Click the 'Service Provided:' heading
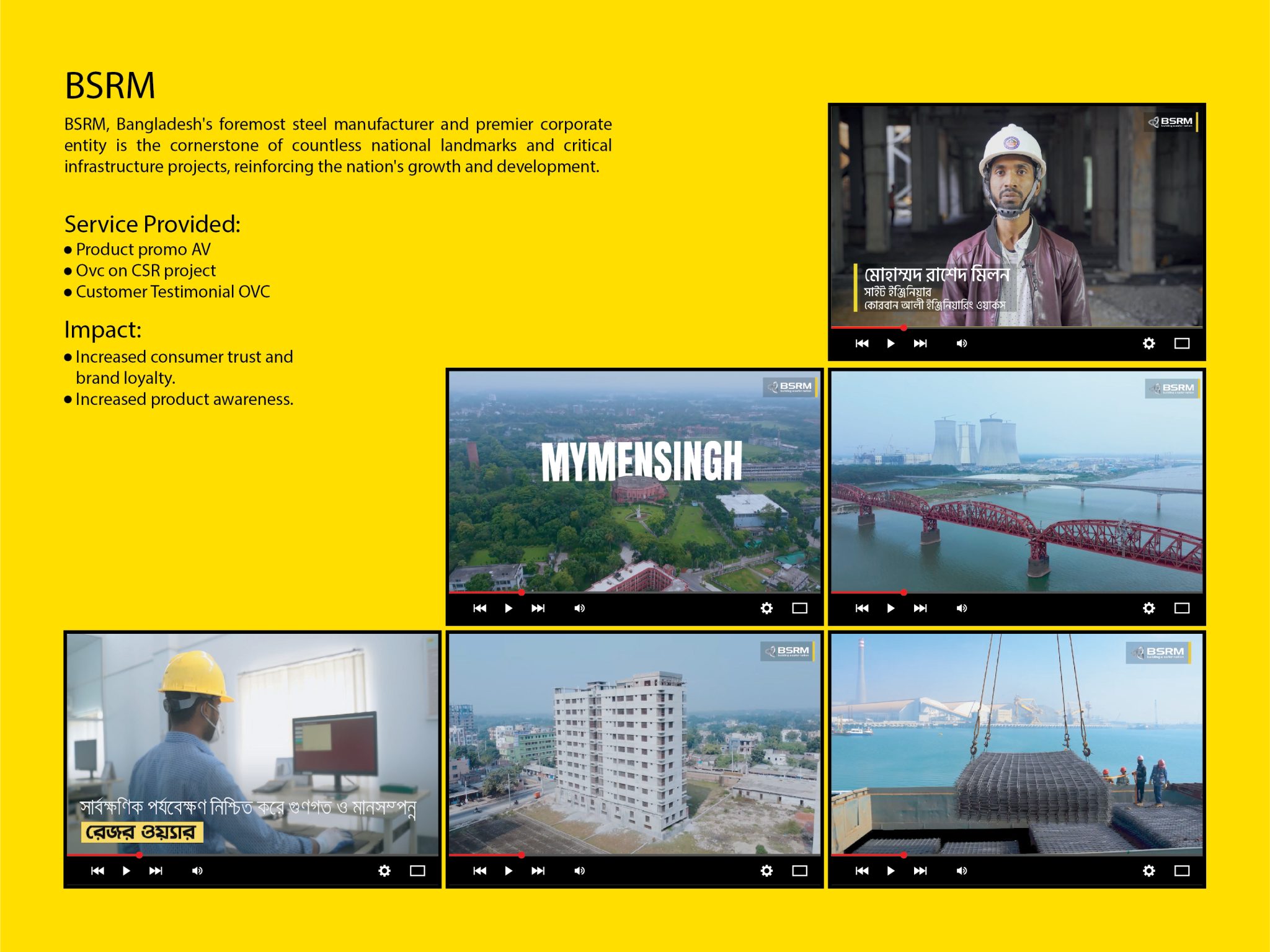Viewport: 1270px width, 952px height. click(152, 224)
